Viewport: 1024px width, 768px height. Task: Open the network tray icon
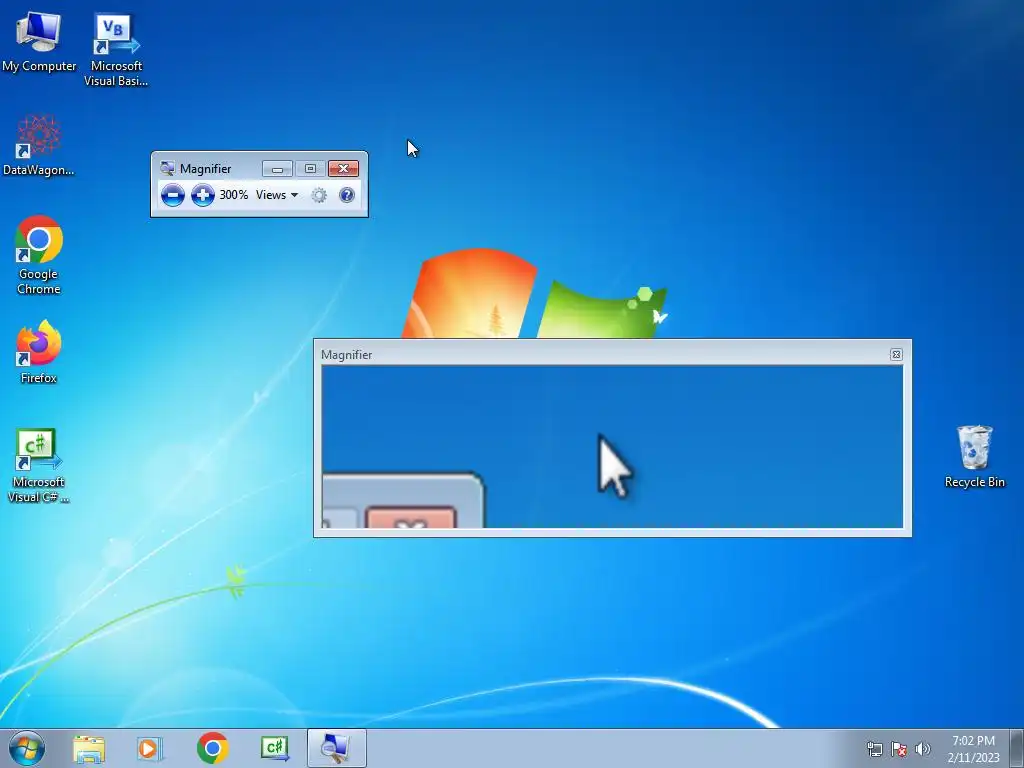(x=874, y=749)
